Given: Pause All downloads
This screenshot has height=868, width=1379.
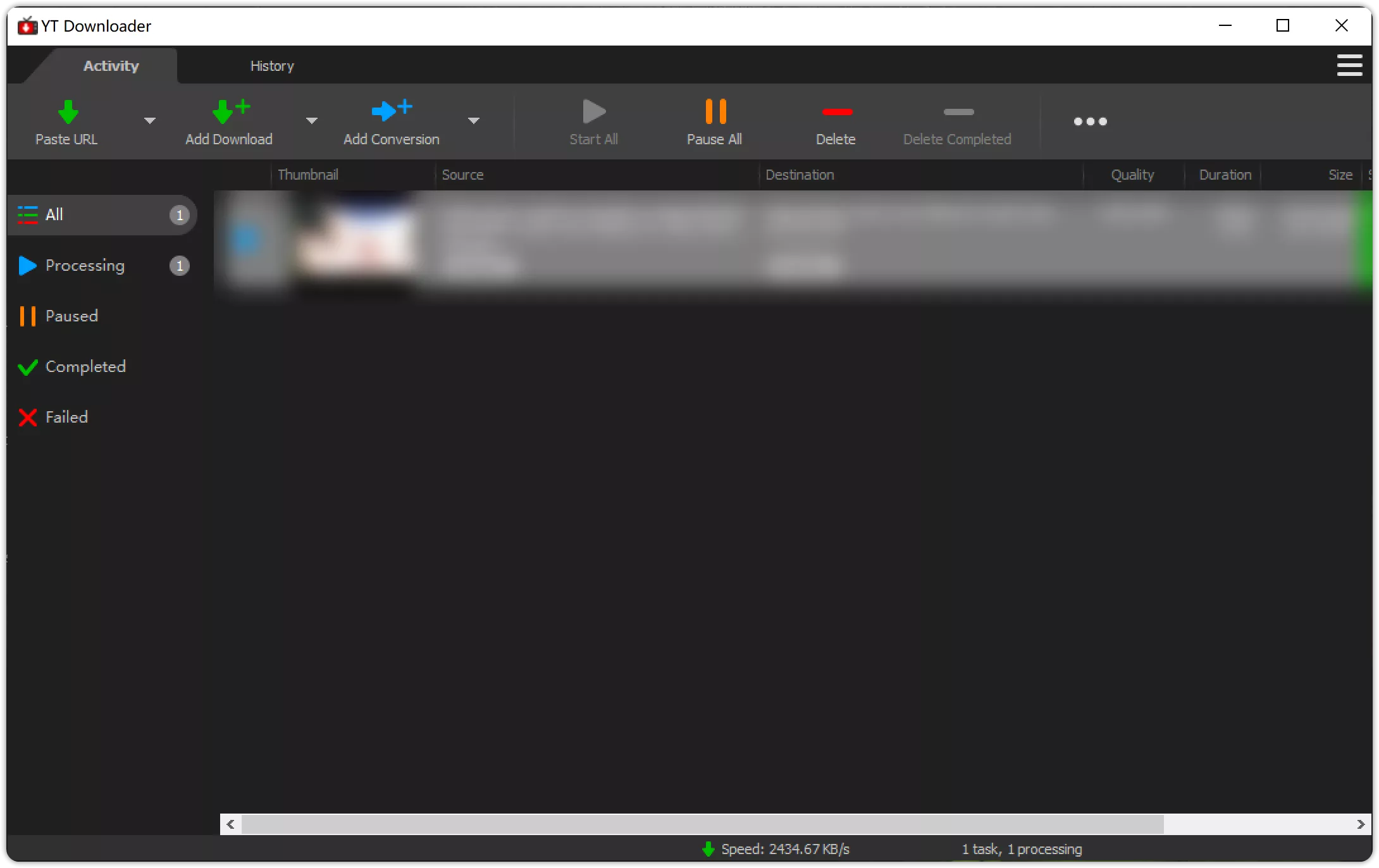Looking at the screenshot, I should click(714, 121).
